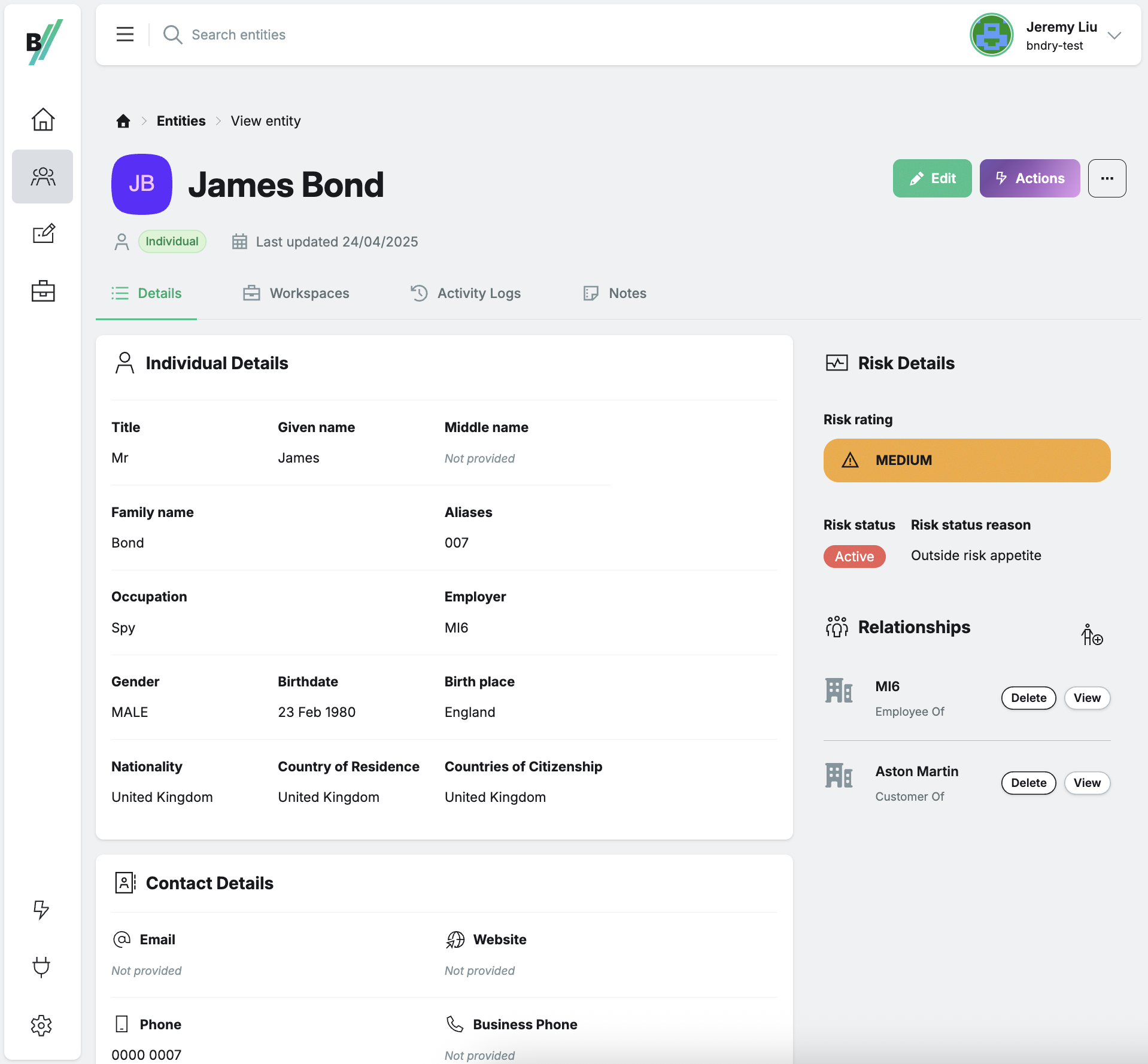Open the plug integrations icon in sidebar
Image resolution: width=1148 pixels, height=1064 pixels.
[41, 966]
